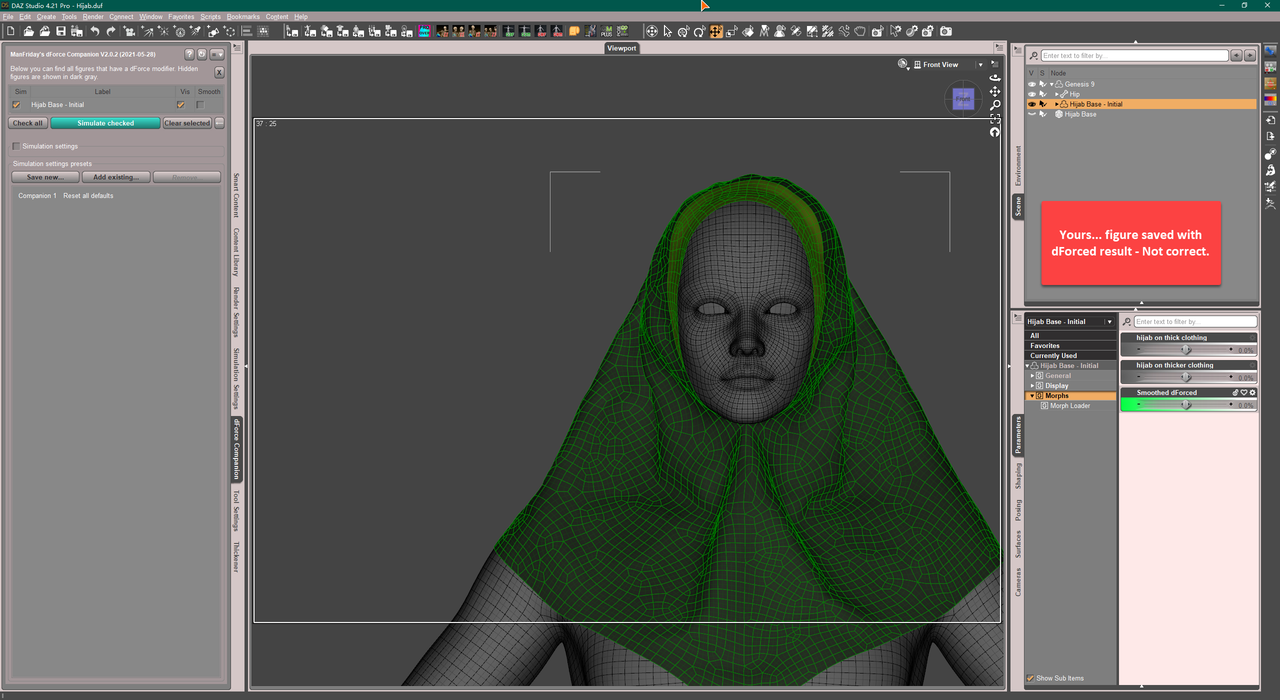Click the dForce Companion help question icon
The height and width of the screenshot is (700, 1280).
[189, 54]
